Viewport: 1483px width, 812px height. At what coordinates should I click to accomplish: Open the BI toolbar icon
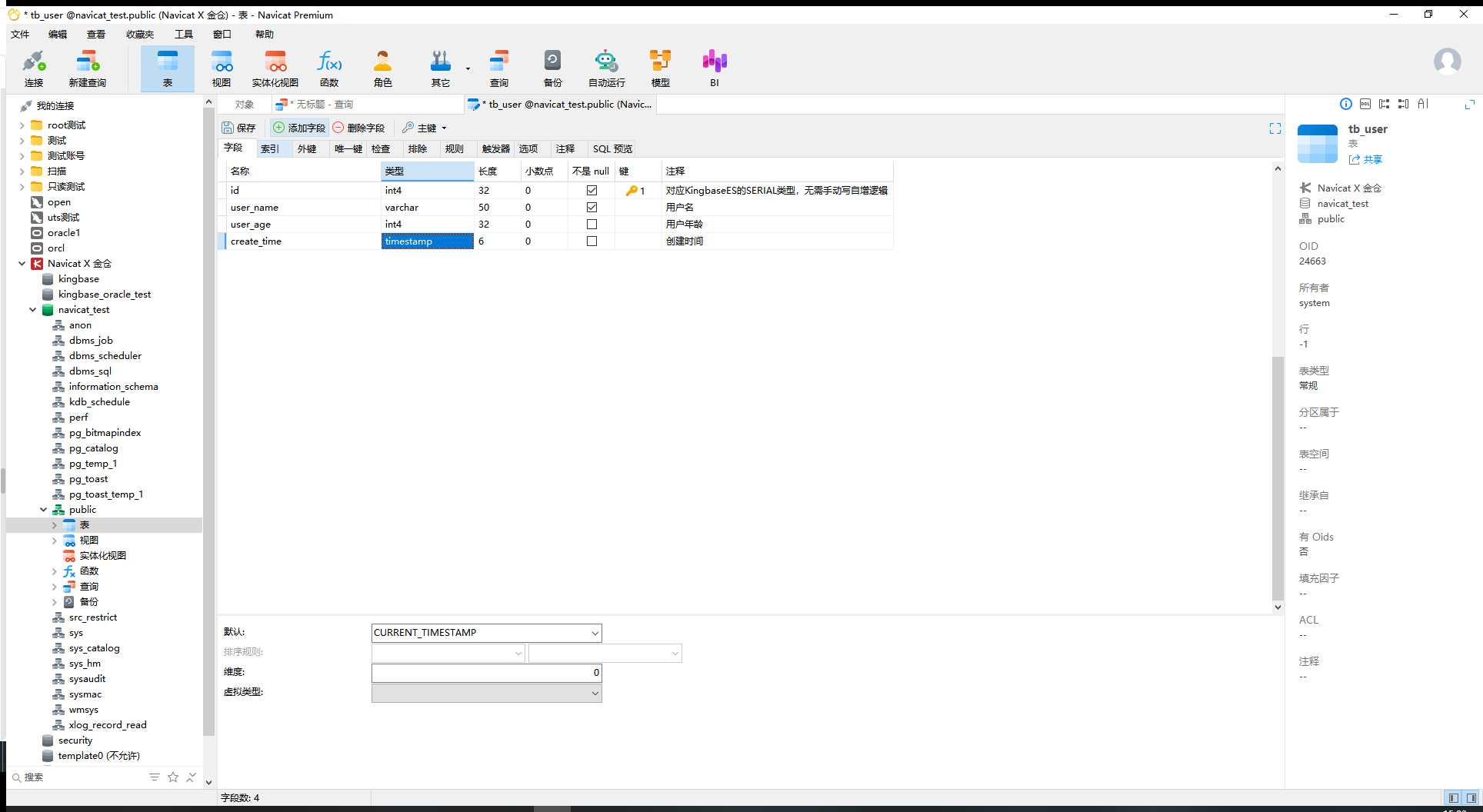[x=715, y=68]
